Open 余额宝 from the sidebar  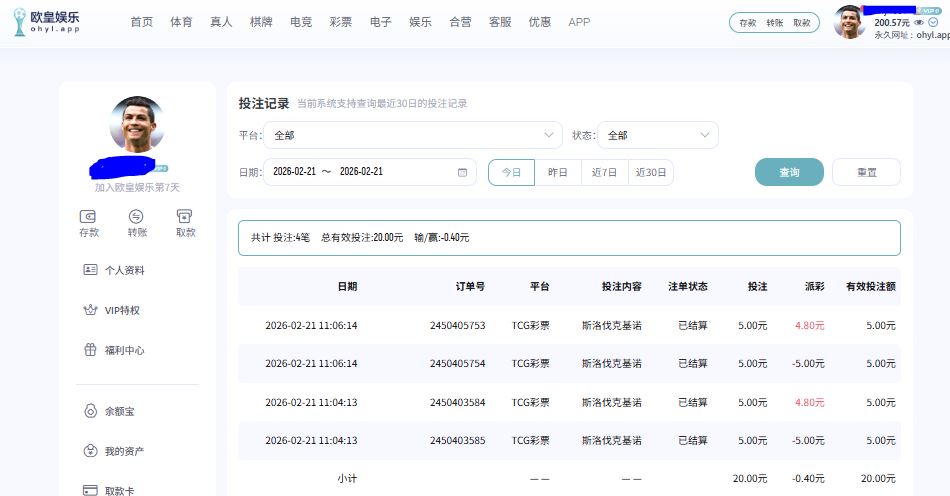(x=118, y=411)
